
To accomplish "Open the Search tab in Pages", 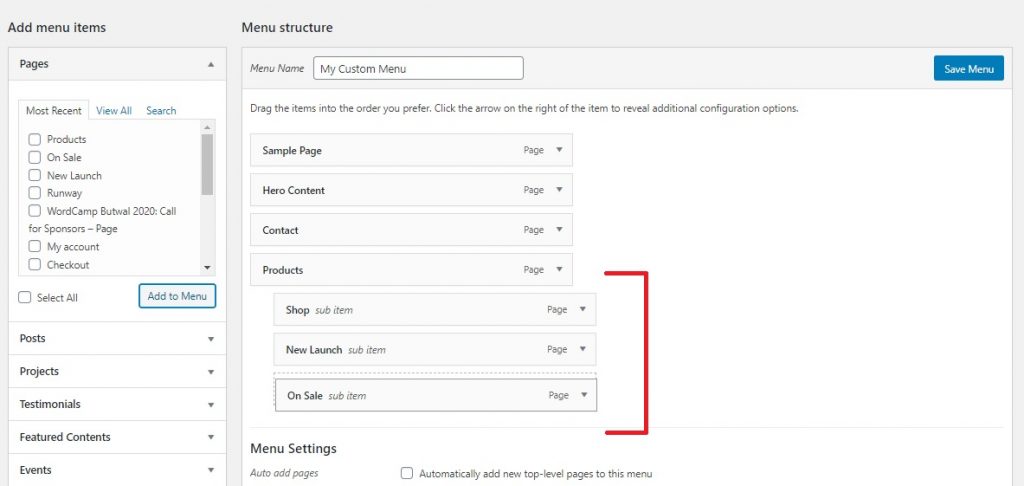I will (x=161, y=110).
